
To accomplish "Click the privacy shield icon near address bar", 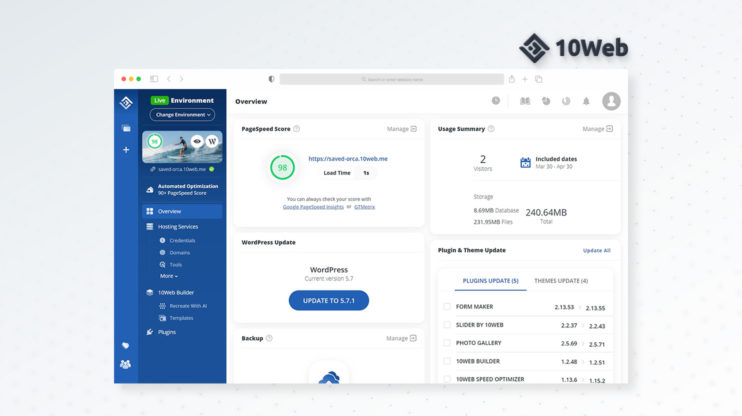I will click(x=271, y=79).
